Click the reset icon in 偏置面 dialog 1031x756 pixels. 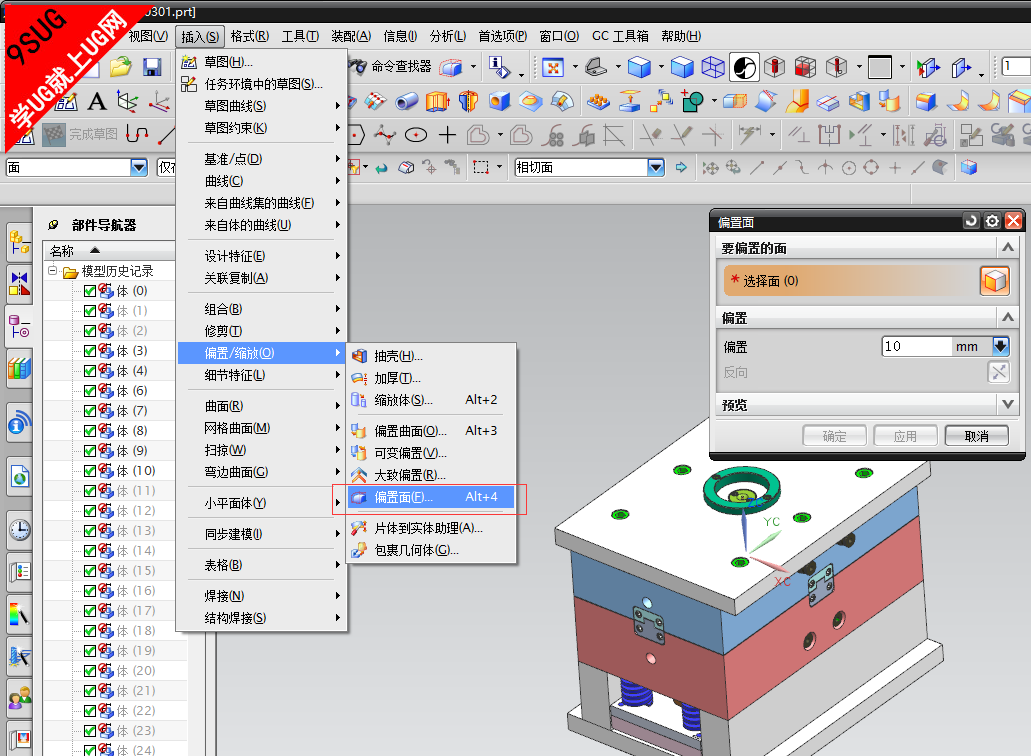tap(972, 221)
